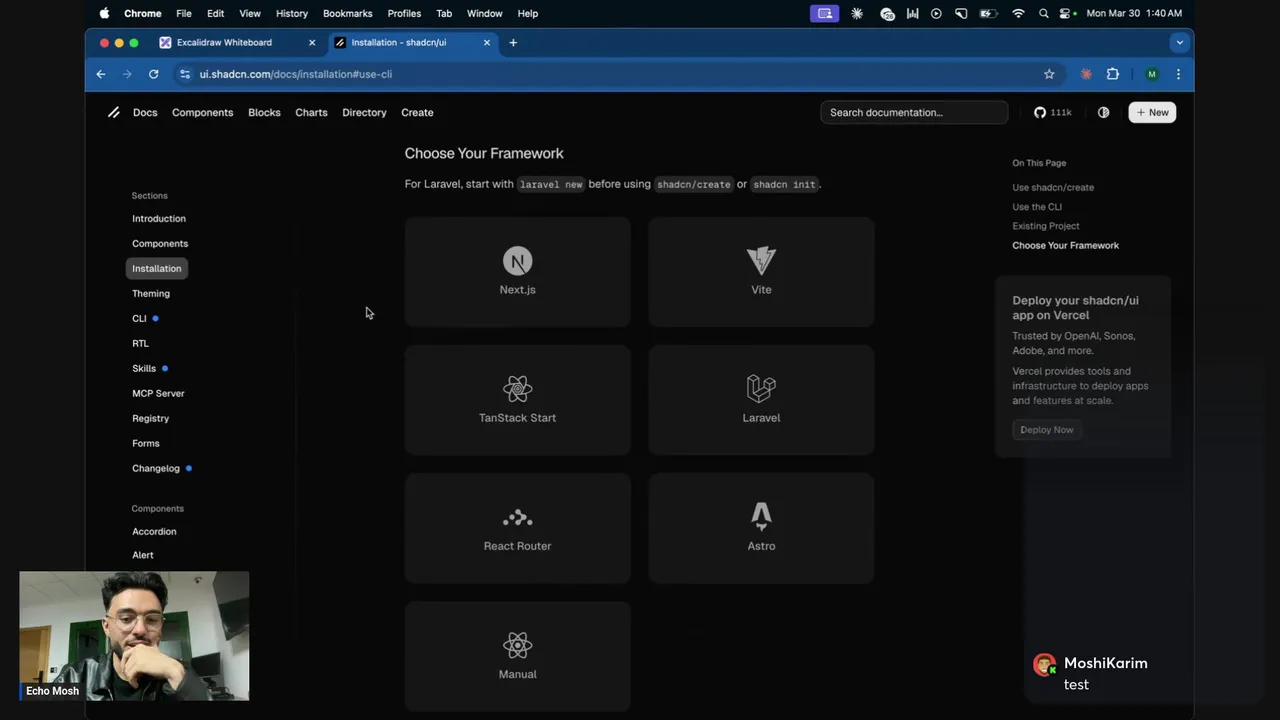
Task: Open the orange starburst extension icon
Action: coord(1086,74)
